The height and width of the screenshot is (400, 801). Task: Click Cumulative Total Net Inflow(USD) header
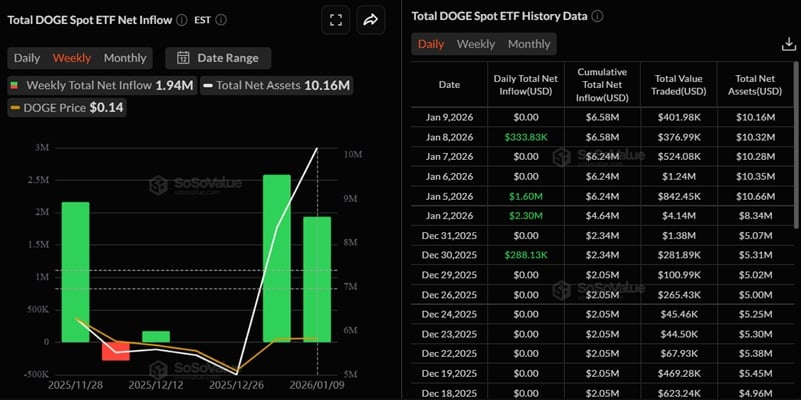[602, 85]
